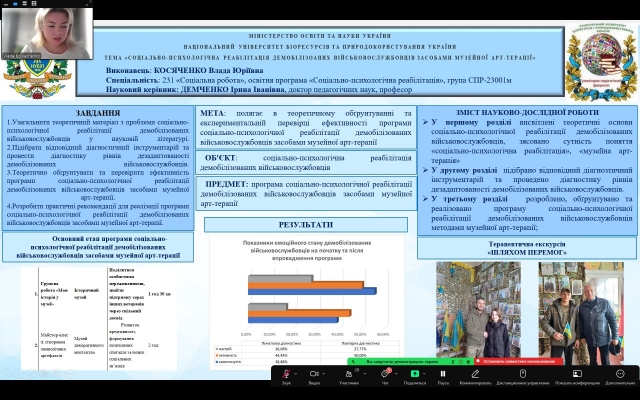Open the Участники participants panel

(348, 374)
